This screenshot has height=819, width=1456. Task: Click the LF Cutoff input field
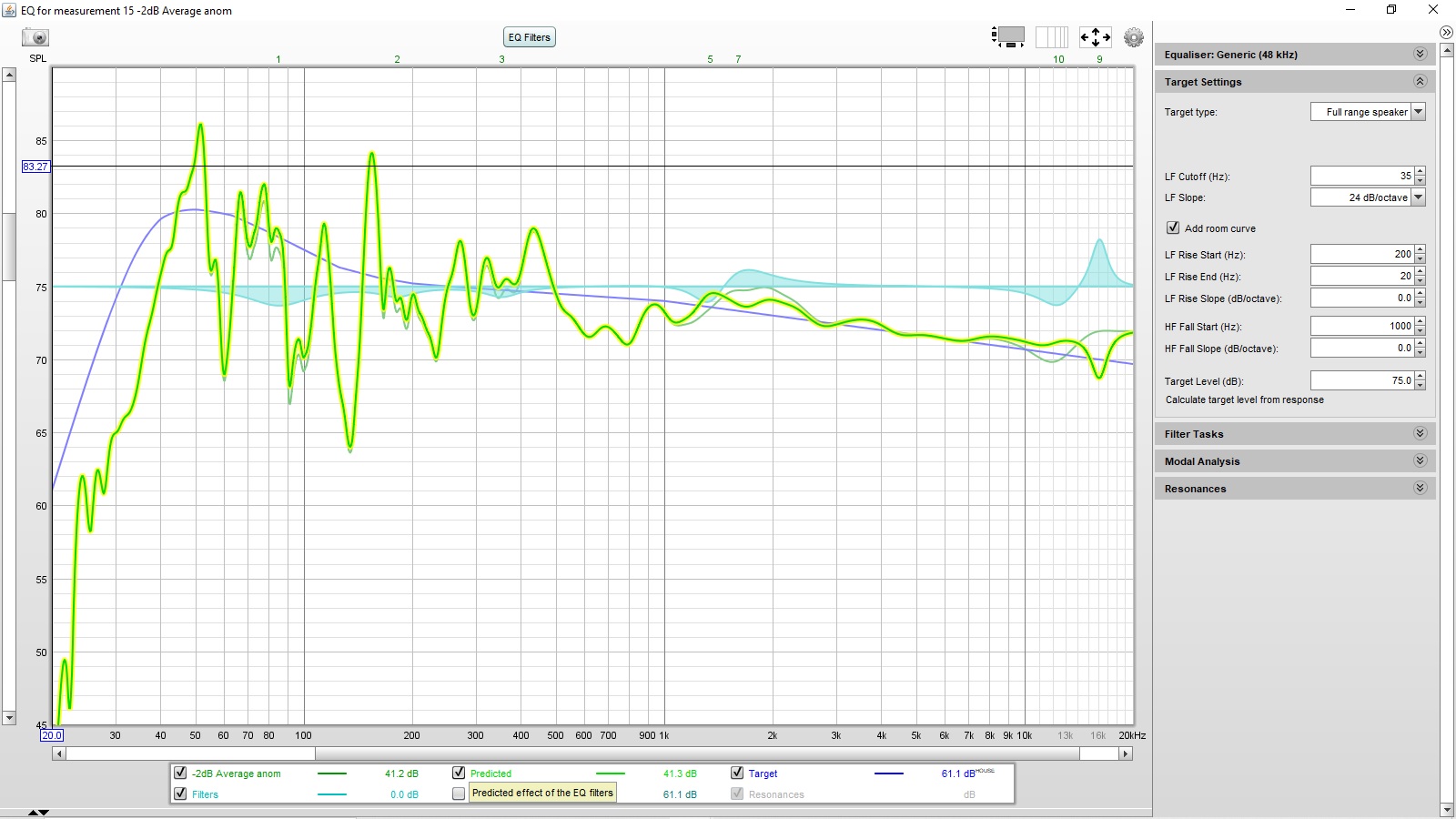pos(1362,176)
